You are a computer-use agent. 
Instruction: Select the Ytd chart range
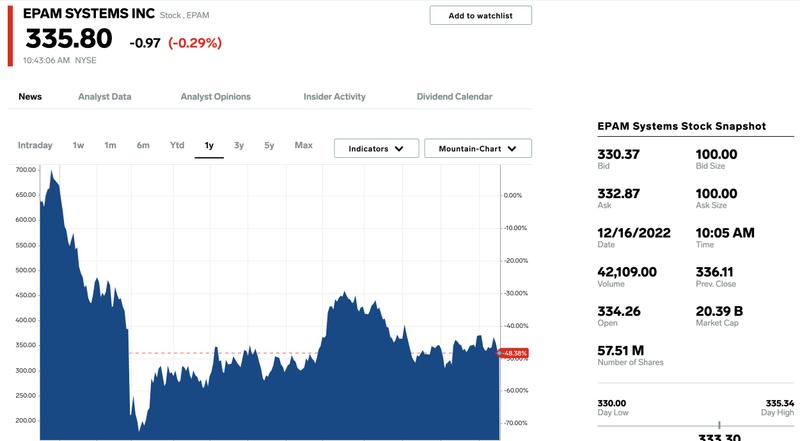(177, 145)
